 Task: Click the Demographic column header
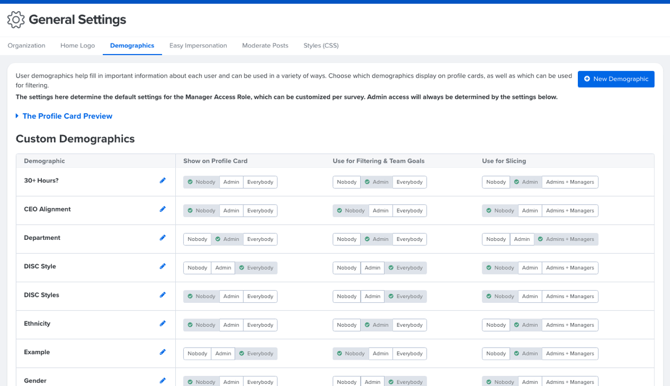(x=44, y=161)
